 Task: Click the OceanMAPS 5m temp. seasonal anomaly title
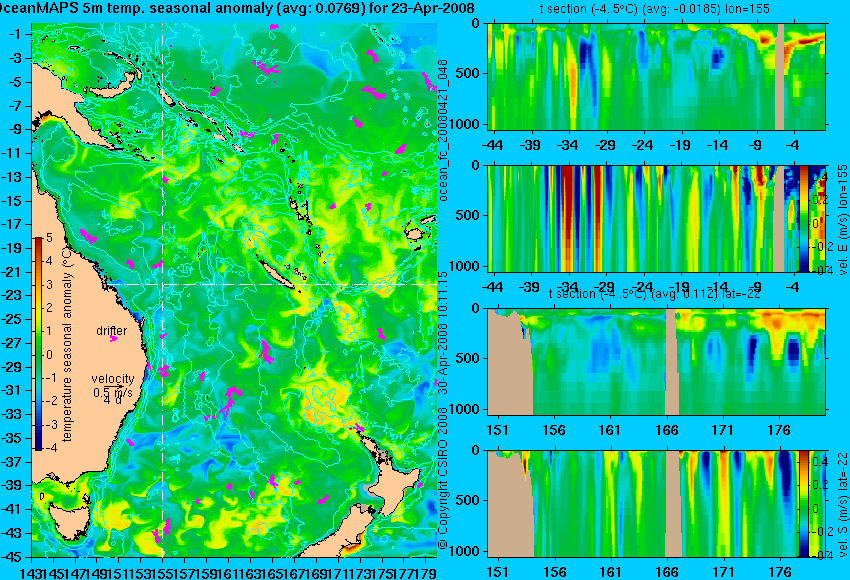pyautogui.click(x=237, y=8)
